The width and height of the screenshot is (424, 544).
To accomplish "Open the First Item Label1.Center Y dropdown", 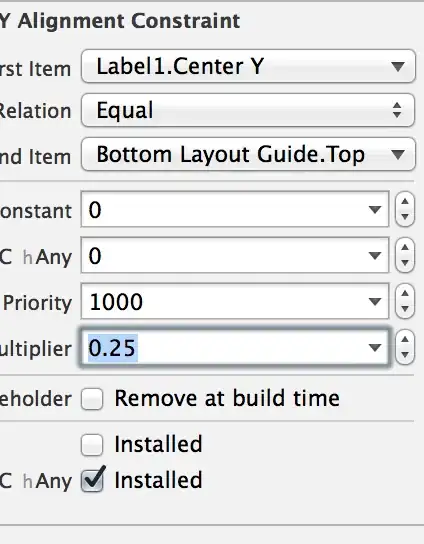I will click(x=248, y=66).
